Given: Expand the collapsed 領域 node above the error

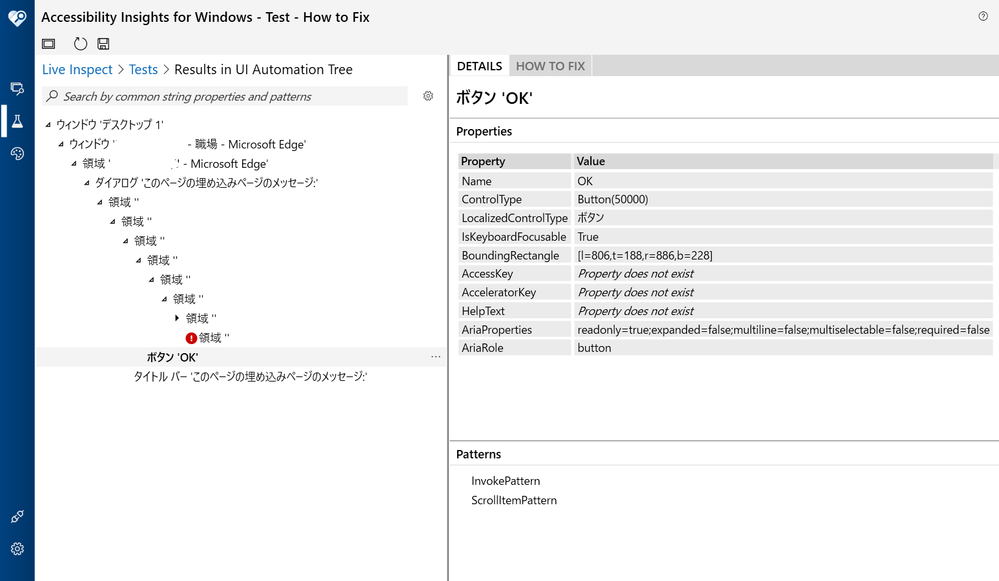Looking at the screenshot, I should pos(178,318).
